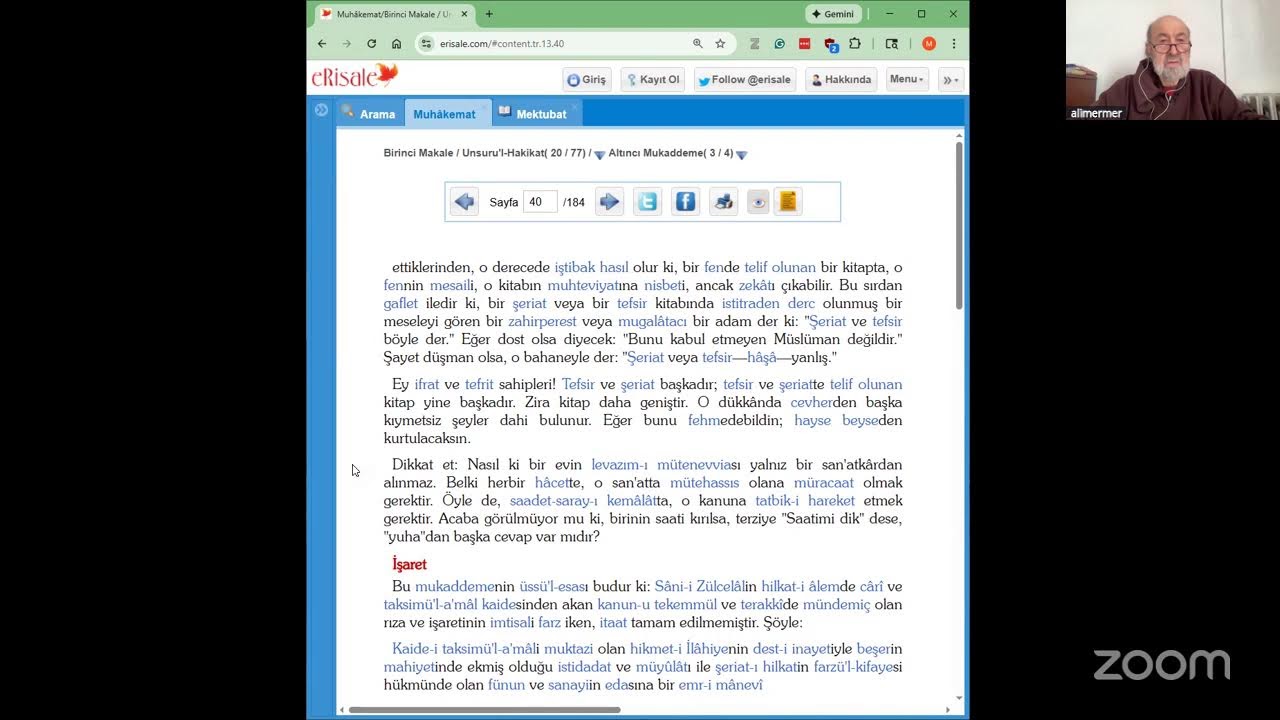
Task: Open the Hakkında about button
Action: 841,80
